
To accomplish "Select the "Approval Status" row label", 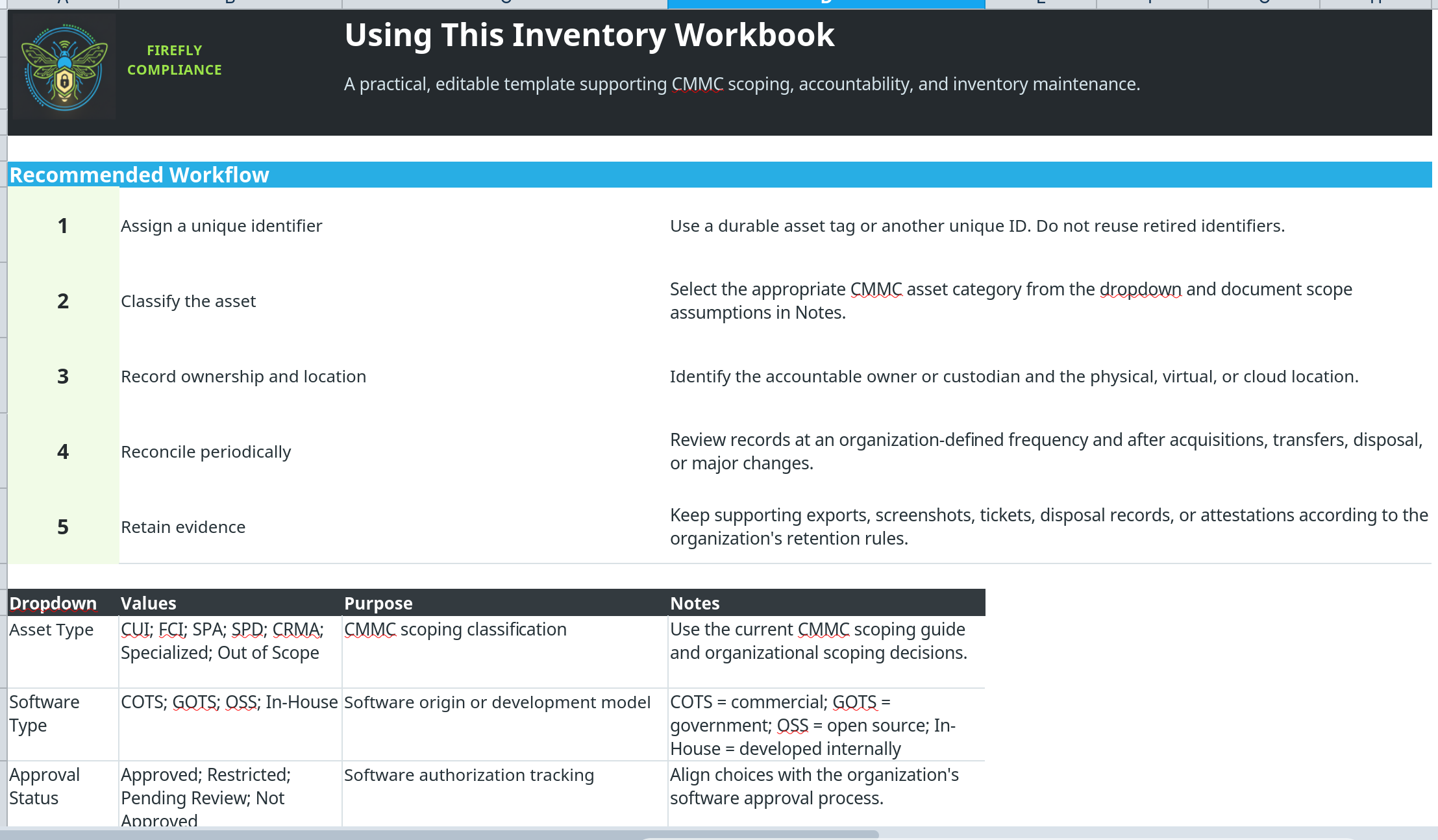I will pos(63,794).
